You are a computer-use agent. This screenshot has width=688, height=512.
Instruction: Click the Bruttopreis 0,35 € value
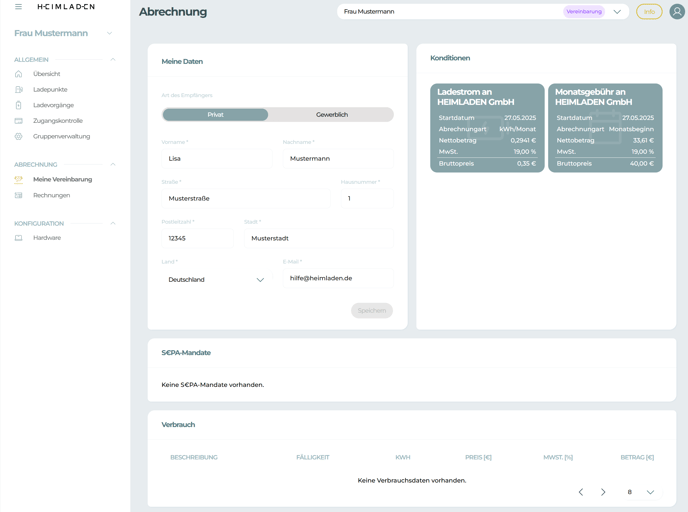click(x=526, y=164)
